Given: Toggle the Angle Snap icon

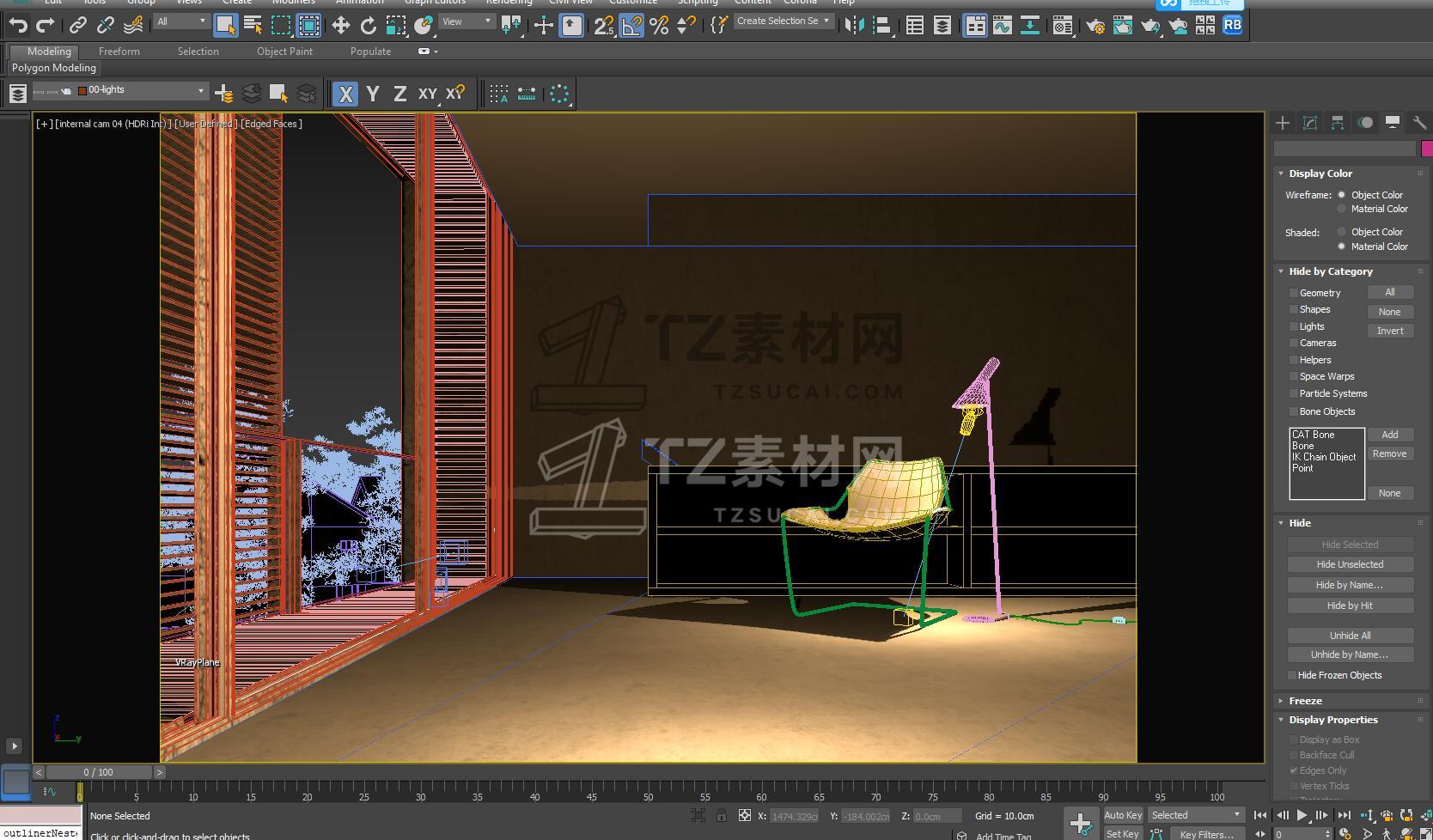Looking at the screenshot, I should tap(631, 26).
